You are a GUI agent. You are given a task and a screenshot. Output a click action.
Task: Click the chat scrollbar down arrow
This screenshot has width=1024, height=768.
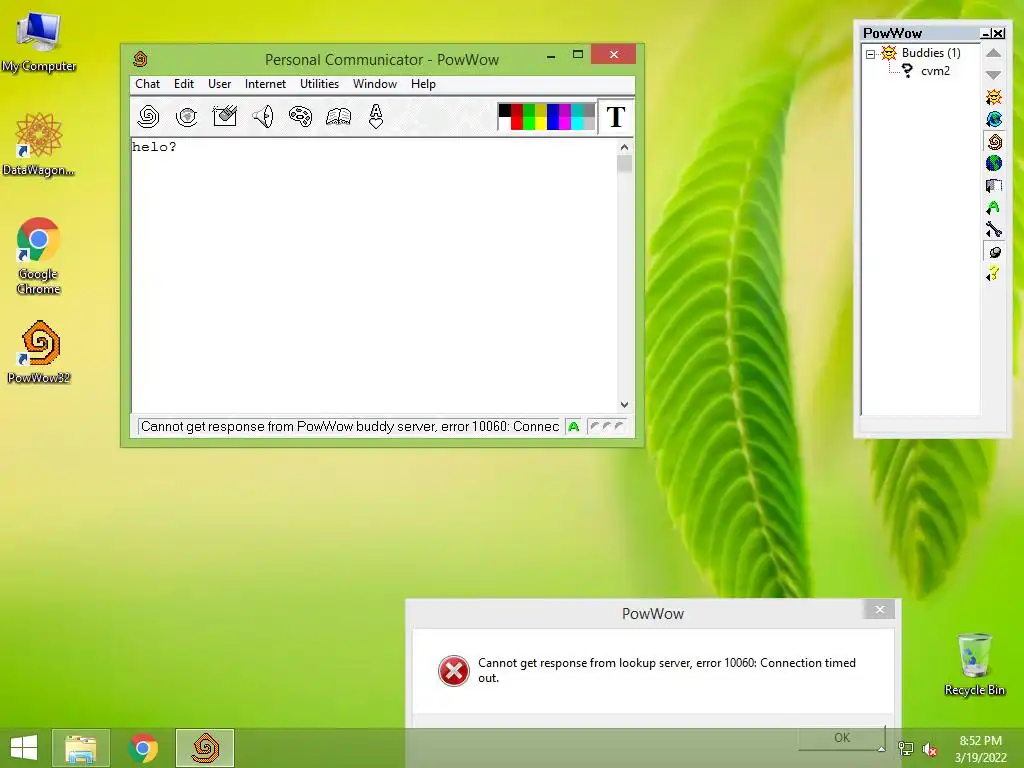click(624, 405)
